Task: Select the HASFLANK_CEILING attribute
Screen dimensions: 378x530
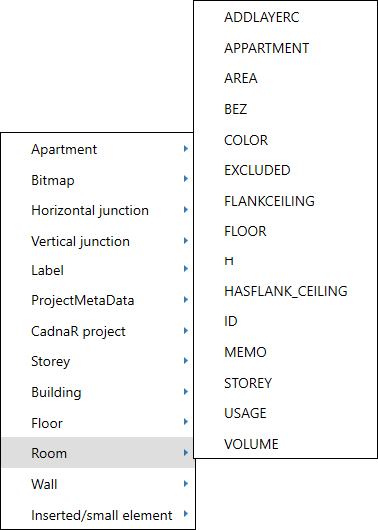Action: [285, 291]
